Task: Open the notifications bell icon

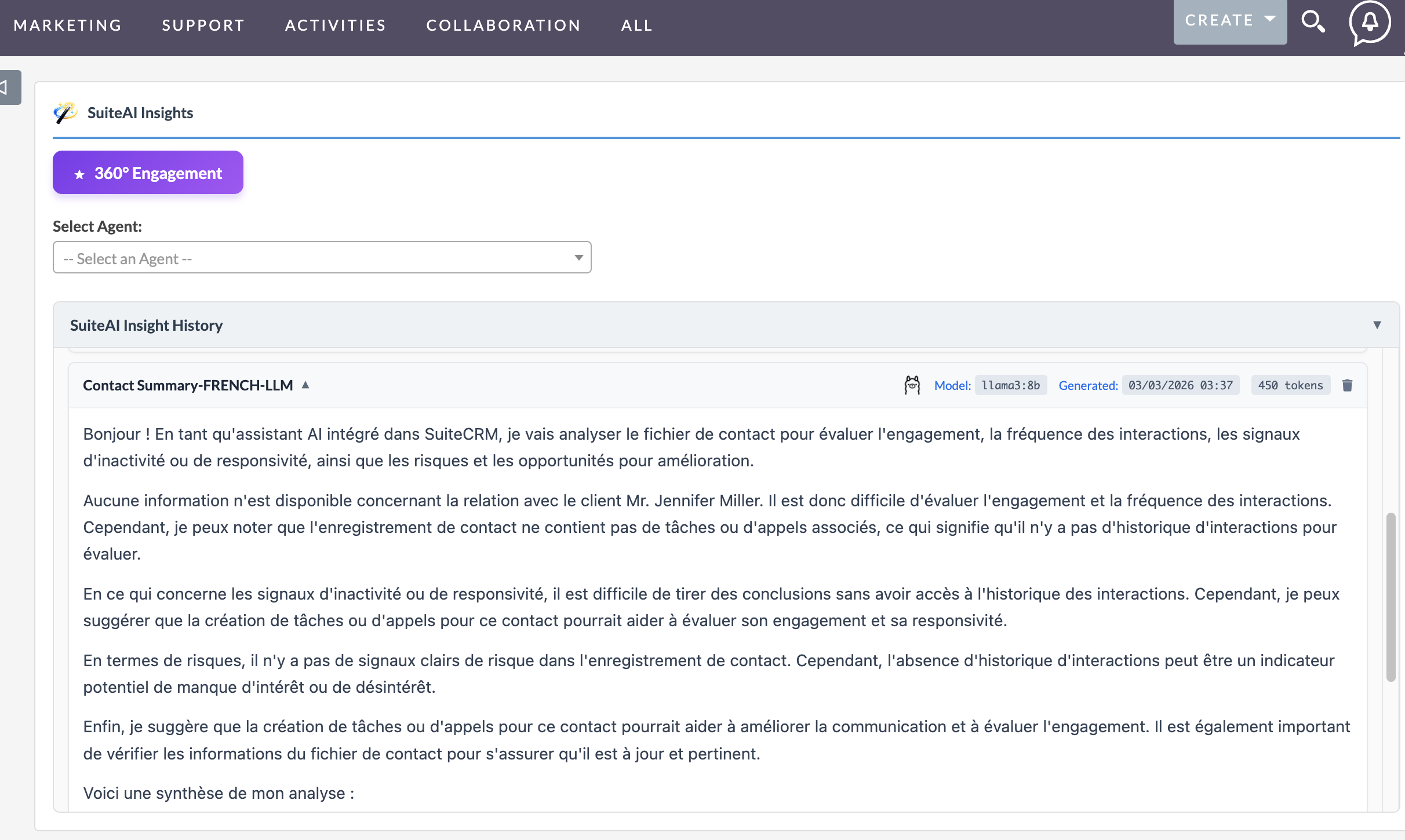Action: coord(1370,22)
